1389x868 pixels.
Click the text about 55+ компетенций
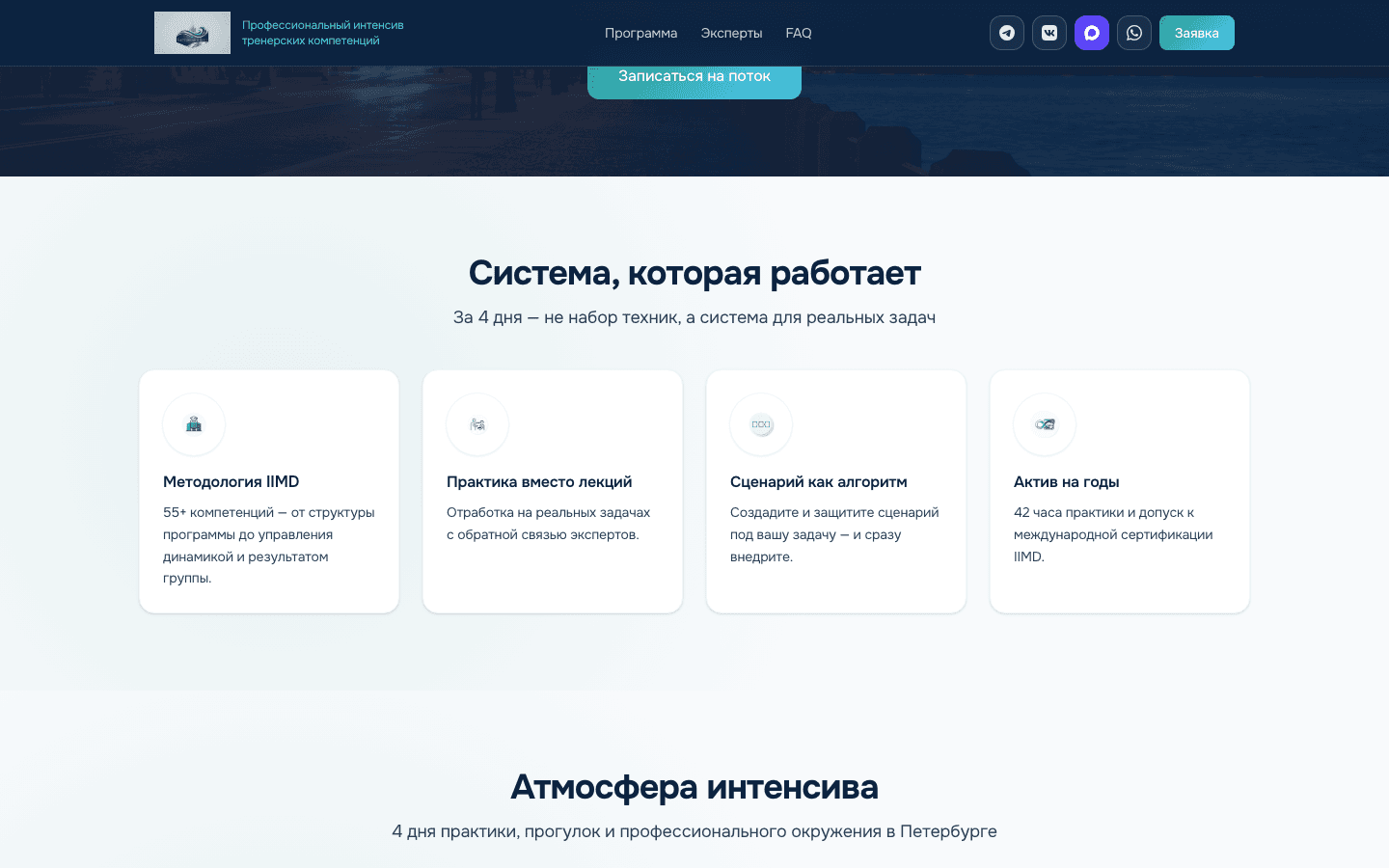coord(269,545)
